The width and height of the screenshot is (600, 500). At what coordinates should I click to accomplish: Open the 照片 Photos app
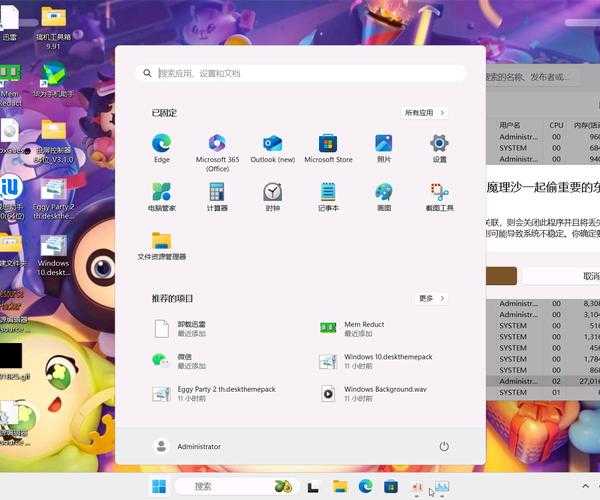[x=384, y=149]
